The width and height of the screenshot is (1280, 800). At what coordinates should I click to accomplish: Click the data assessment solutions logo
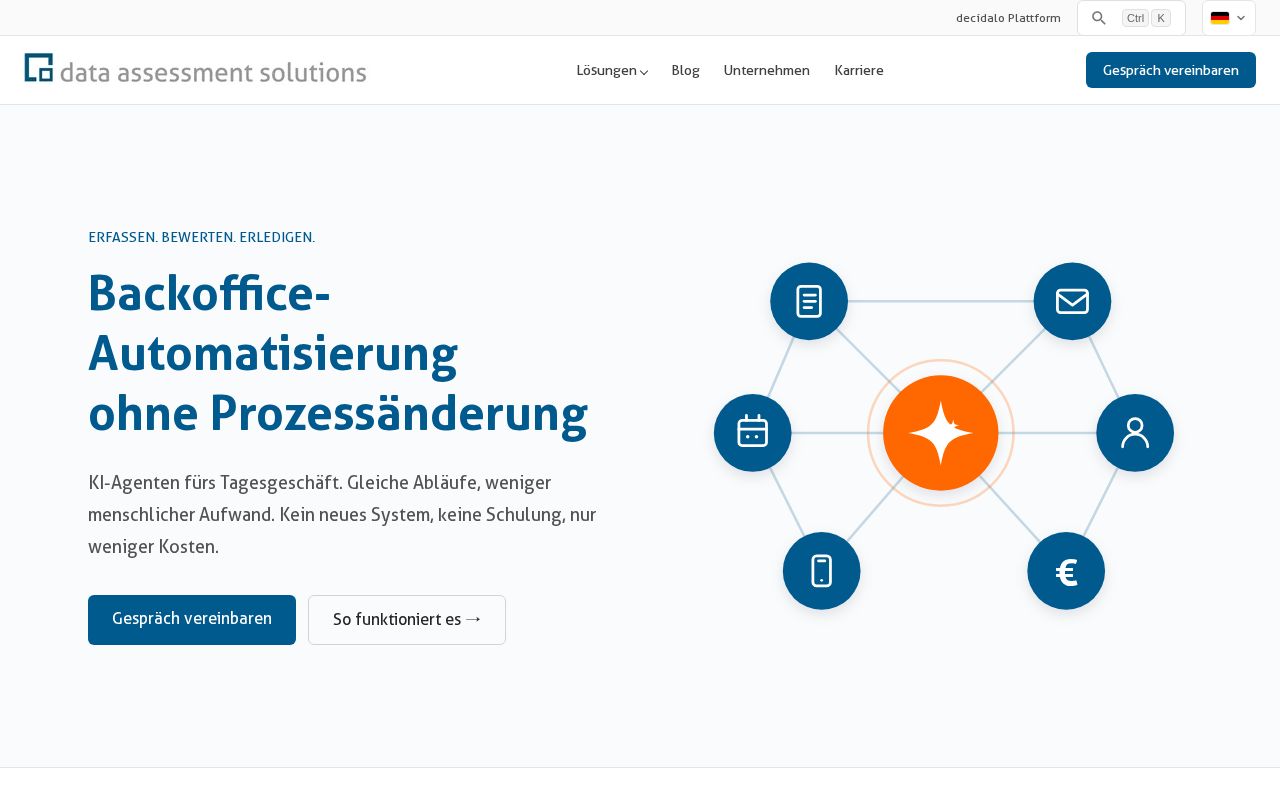[x=195, y=69]
